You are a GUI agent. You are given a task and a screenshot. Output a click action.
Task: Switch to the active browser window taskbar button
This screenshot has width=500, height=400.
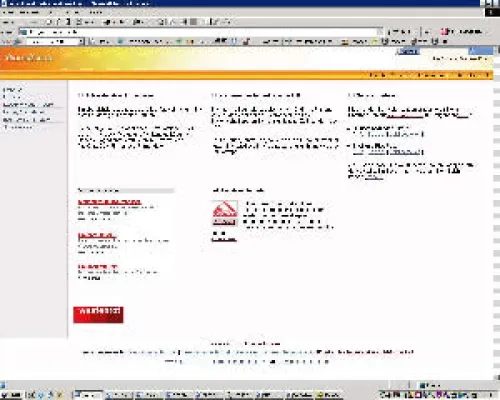point(88,395)
